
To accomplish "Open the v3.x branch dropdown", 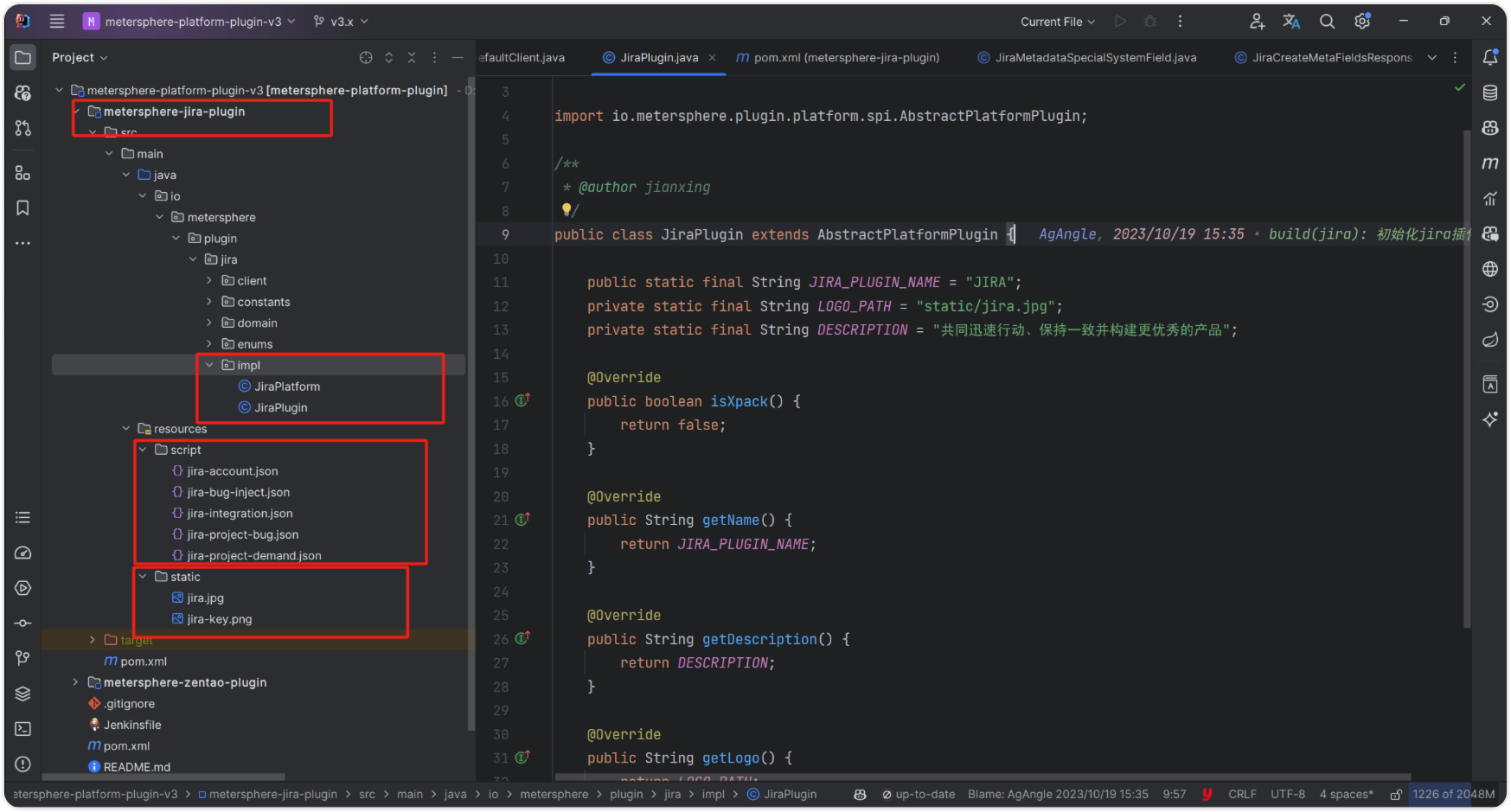I will click(341, 22).
